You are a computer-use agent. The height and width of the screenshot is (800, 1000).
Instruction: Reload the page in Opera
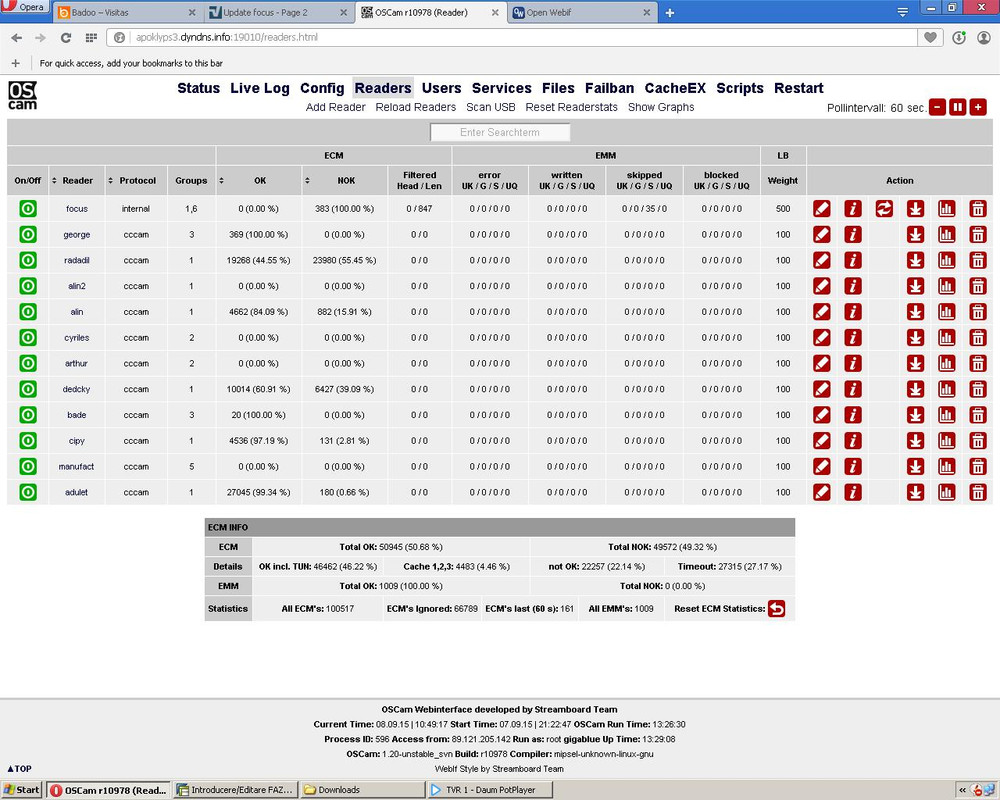(x=66, y=38)
